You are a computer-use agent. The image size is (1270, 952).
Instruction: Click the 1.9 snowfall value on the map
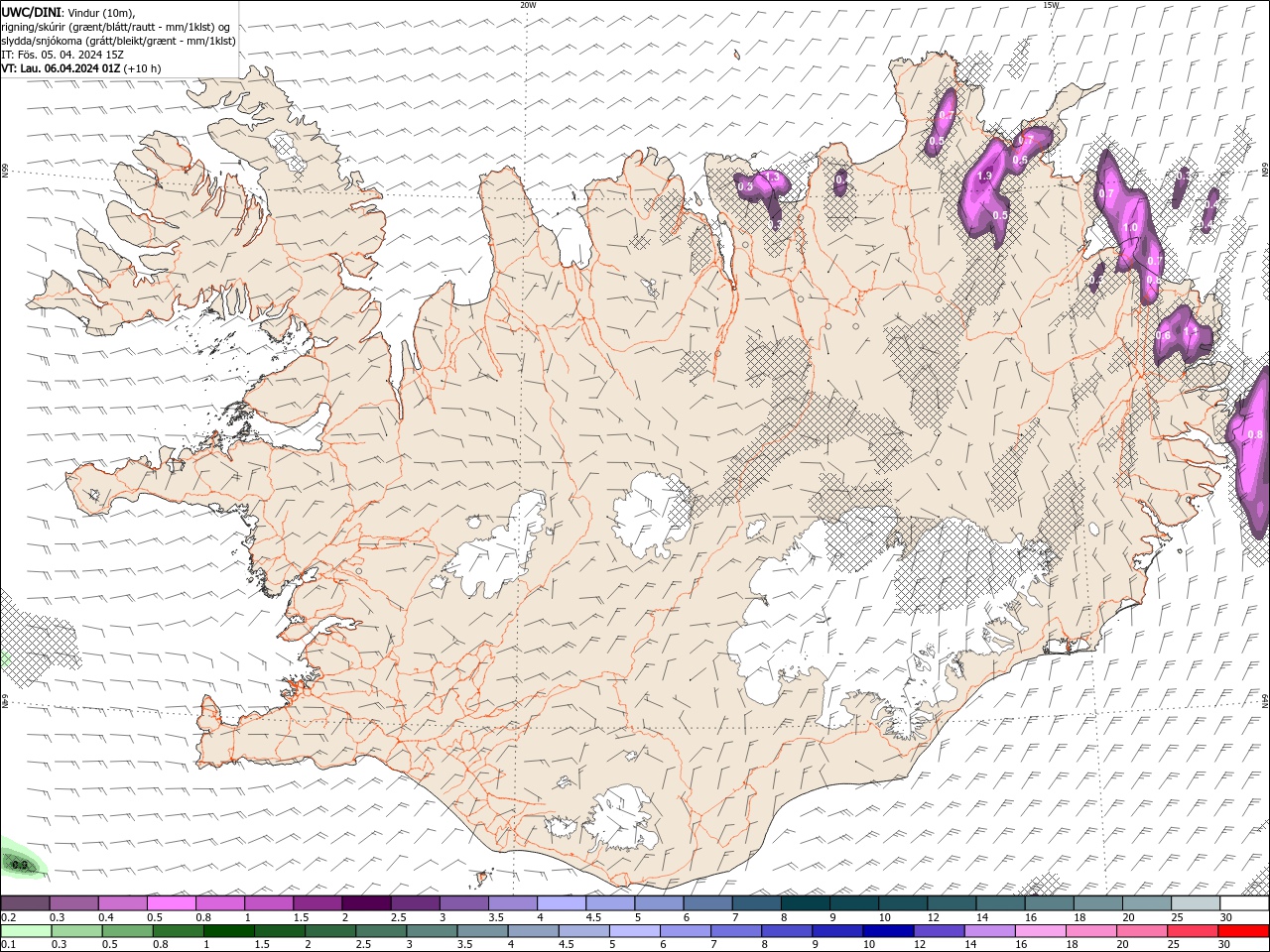point(984,176)
